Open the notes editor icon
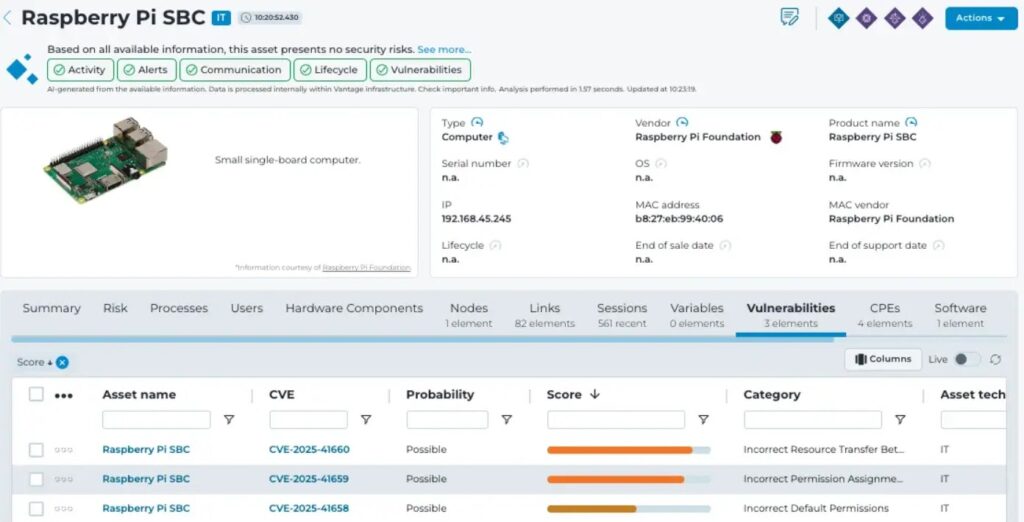 [790, 18]
